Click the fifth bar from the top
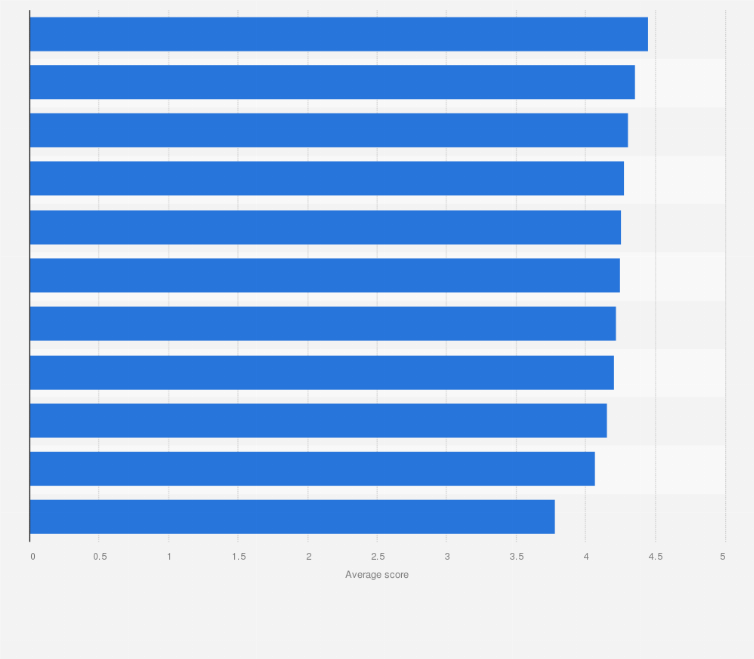The image size is (754, 659). point(325,227)
